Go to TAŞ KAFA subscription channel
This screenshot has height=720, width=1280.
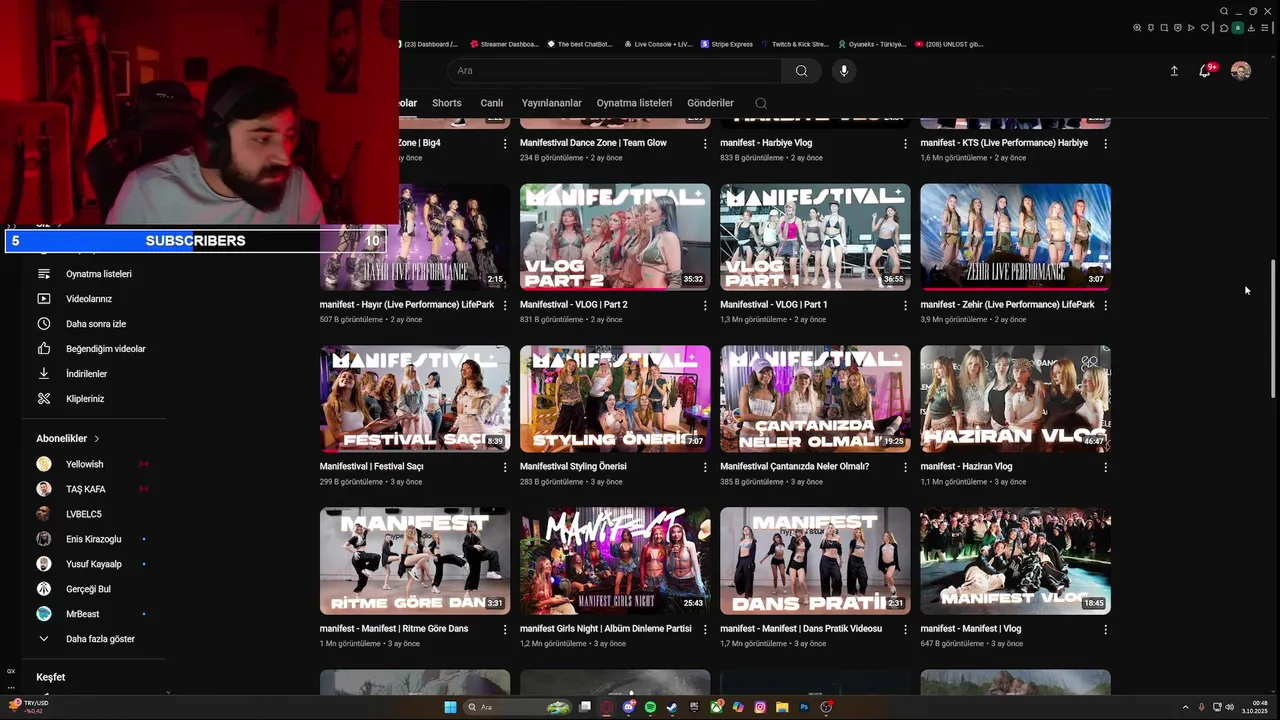85,489
